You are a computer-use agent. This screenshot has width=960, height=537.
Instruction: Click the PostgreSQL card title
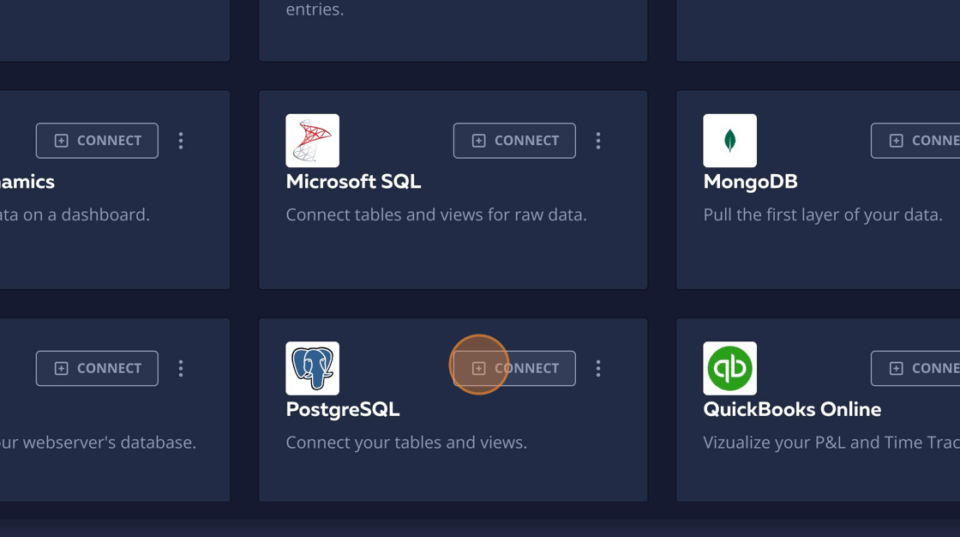tap(342, 410)
